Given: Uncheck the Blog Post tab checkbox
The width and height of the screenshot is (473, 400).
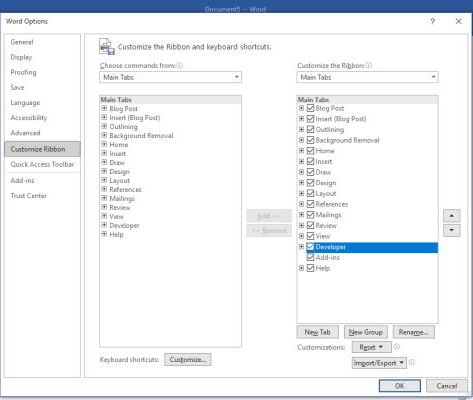Looking at the screenshot, I should (x=310, y=108).
